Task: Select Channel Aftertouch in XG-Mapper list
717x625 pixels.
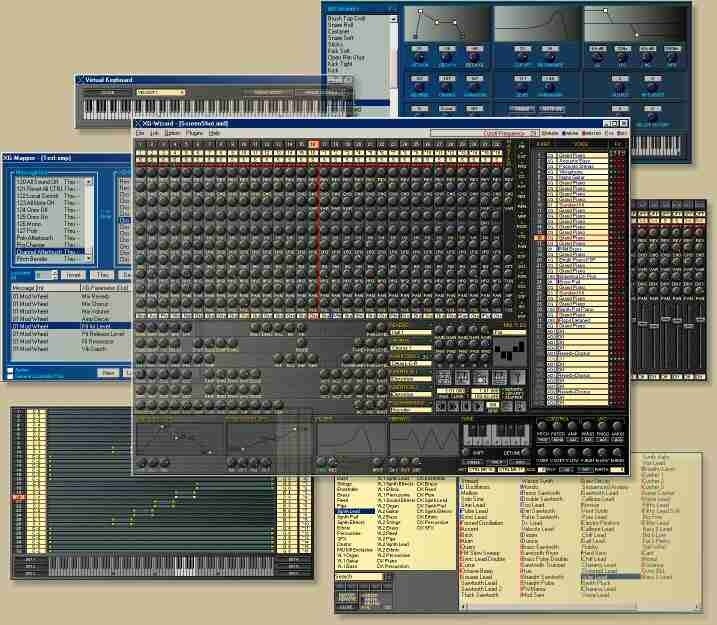Action: [x=50, y=251]
